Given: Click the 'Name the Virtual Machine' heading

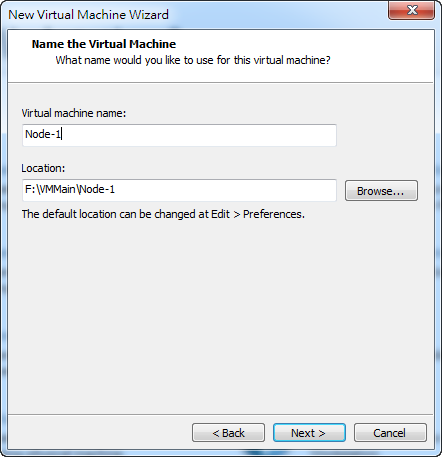Looking at the screenshot, I should pos(104,44).
